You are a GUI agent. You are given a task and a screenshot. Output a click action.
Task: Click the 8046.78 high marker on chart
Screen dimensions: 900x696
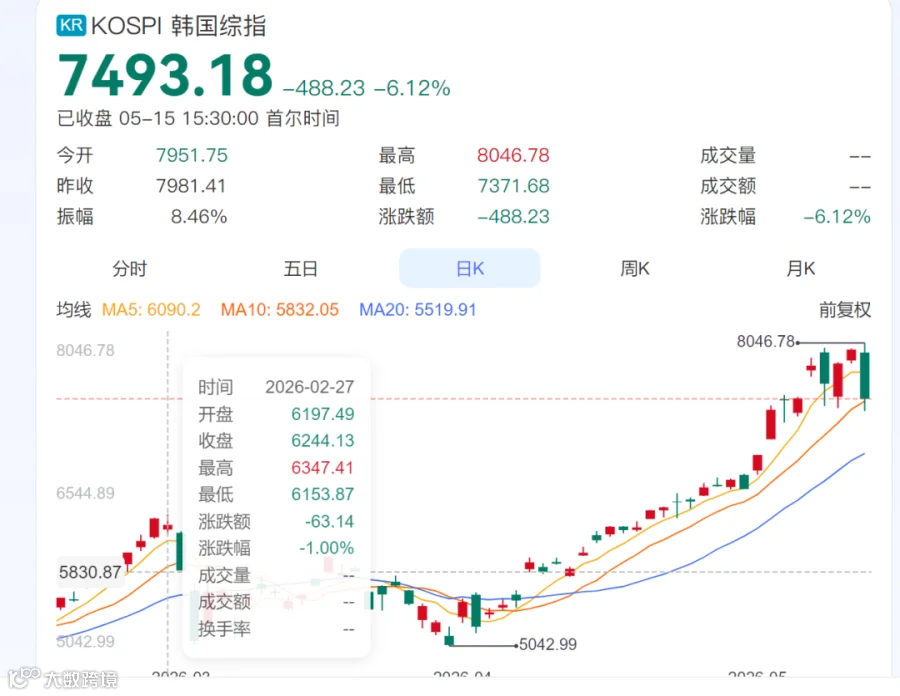click(765, 341)
